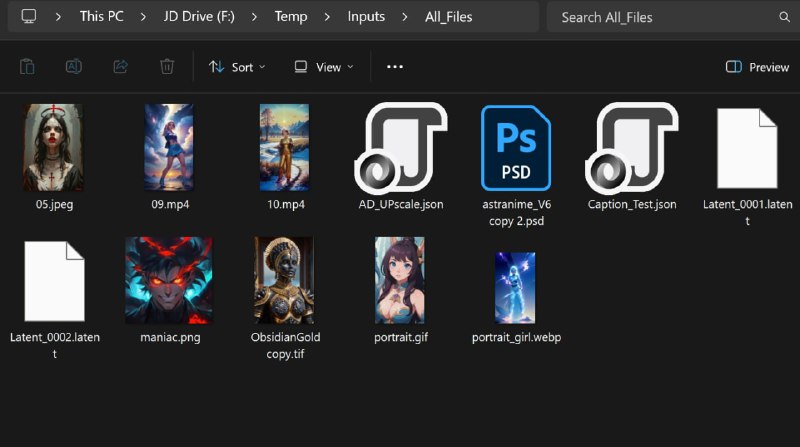Click the Paste clipboard icon in toolbar
This screenshot has width=800, height=447.
[x=27, y=67]
